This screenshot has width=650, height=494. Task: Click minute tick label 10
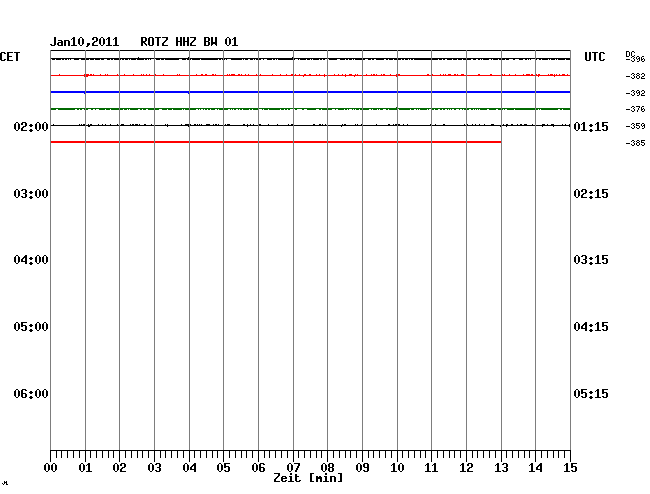[397, 468]
